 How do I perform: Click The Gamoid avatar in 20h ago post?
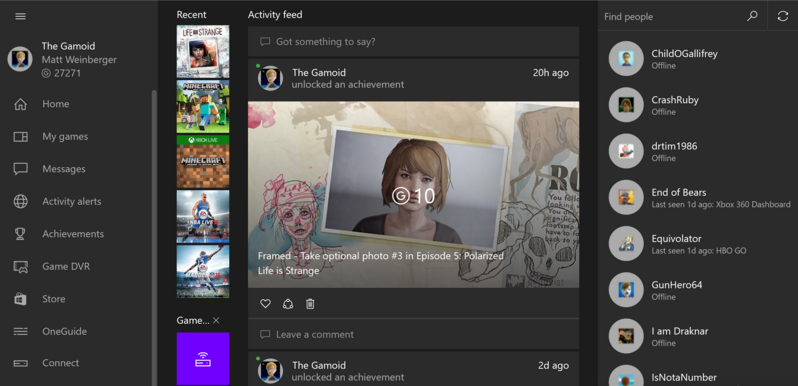click(270, 78)
